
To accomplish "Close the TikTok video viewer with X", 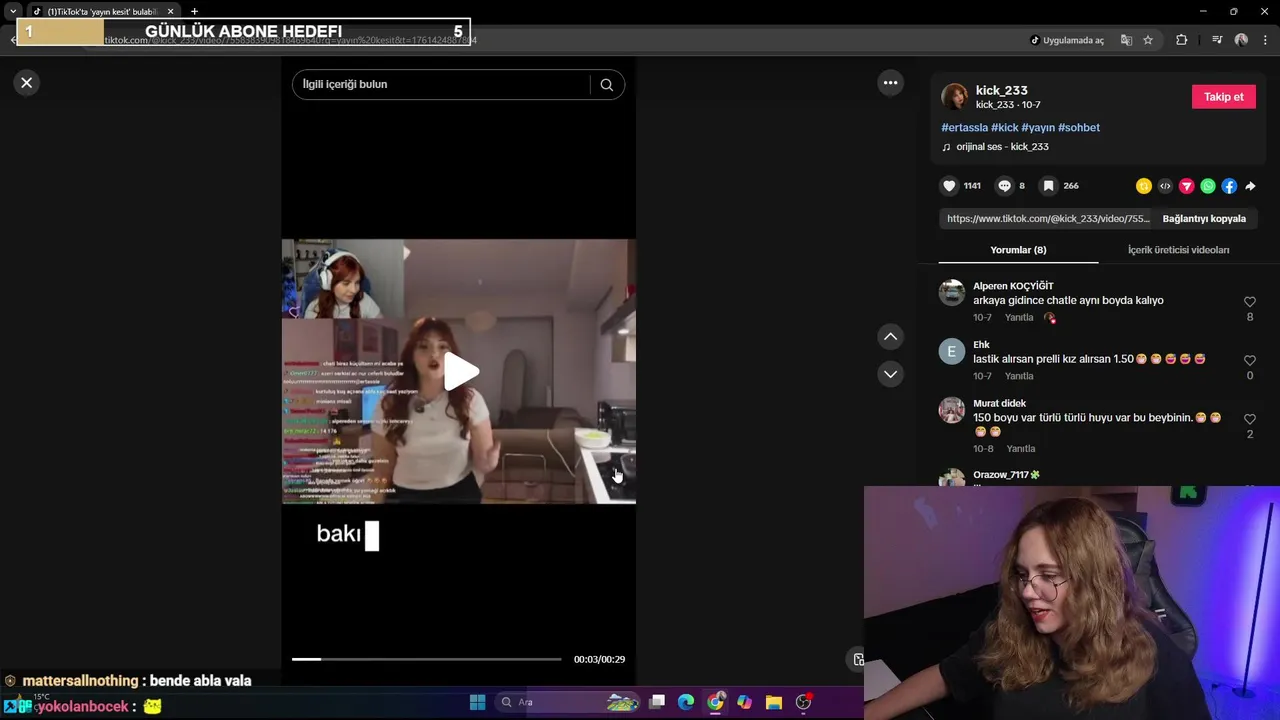I will [x=27, y=83].
